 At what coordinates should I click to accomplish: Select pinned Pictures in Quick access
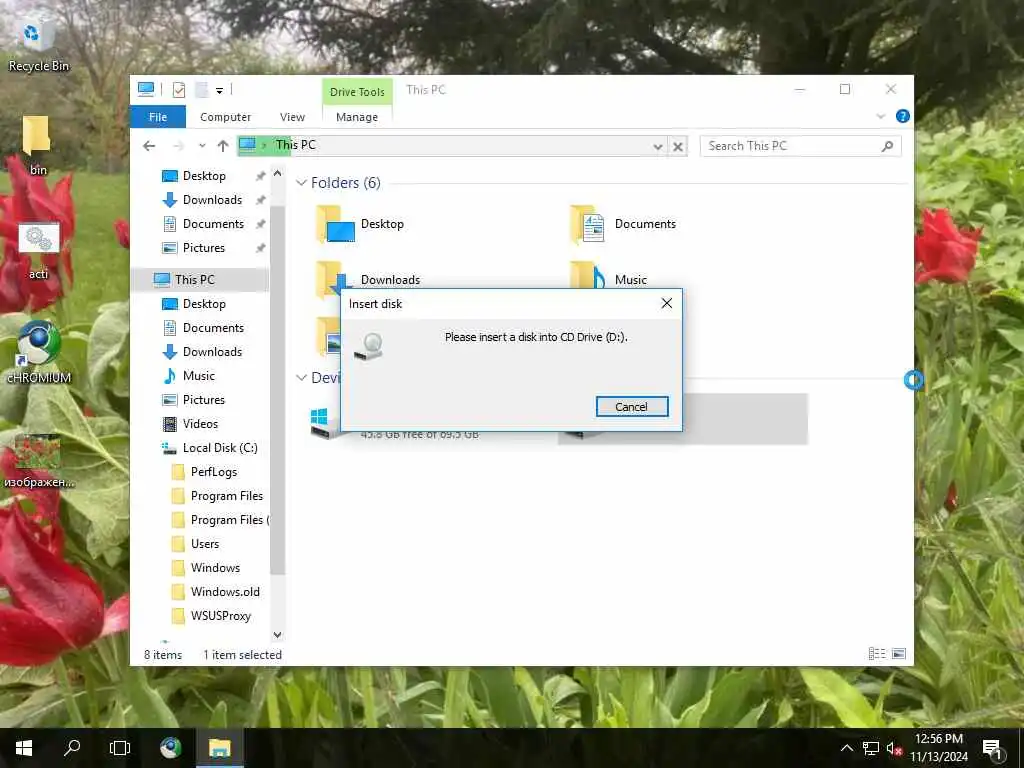203,248
